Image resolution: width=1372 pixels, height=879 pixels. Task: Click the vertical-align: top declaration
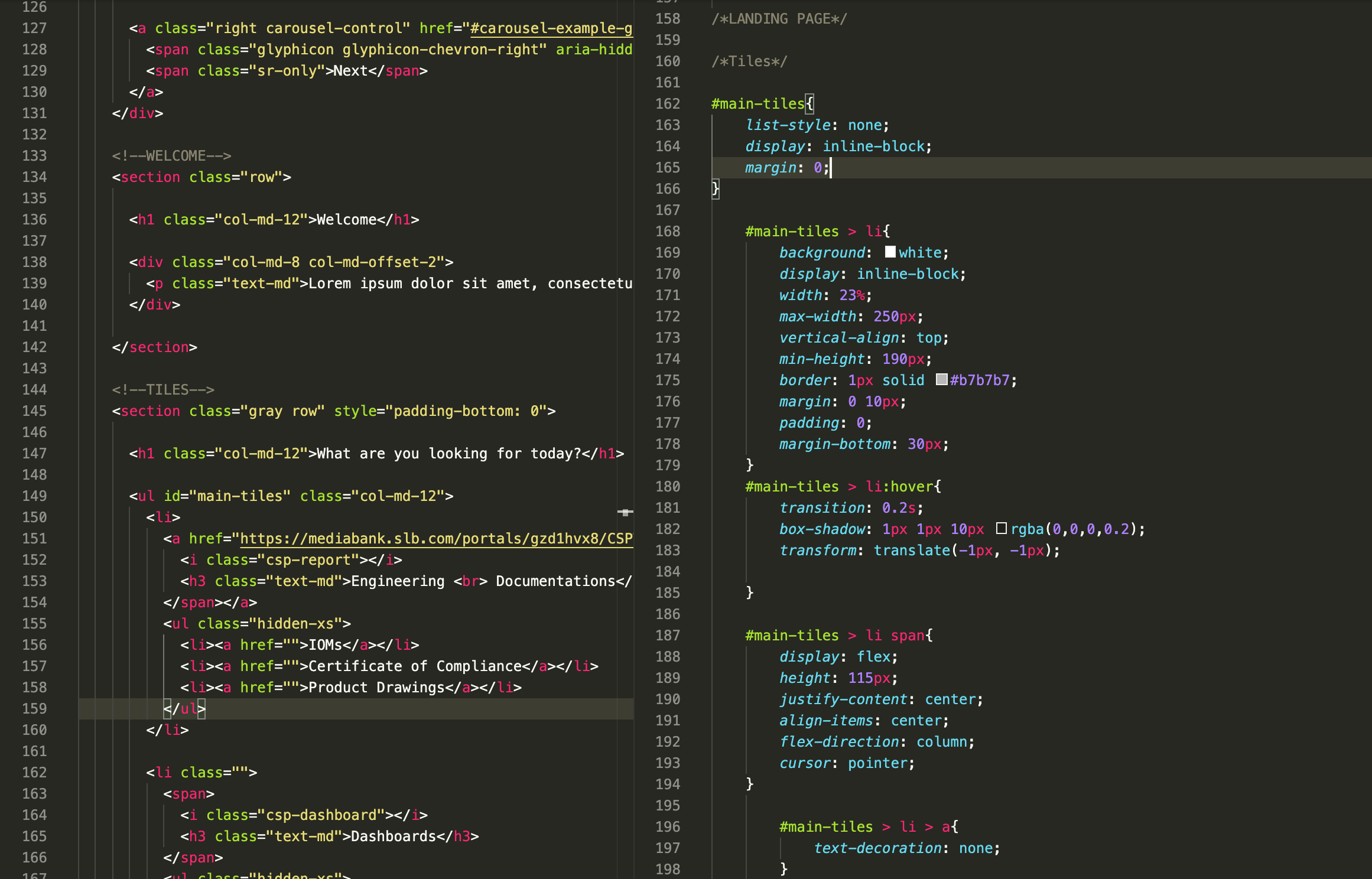coord(864,338)
